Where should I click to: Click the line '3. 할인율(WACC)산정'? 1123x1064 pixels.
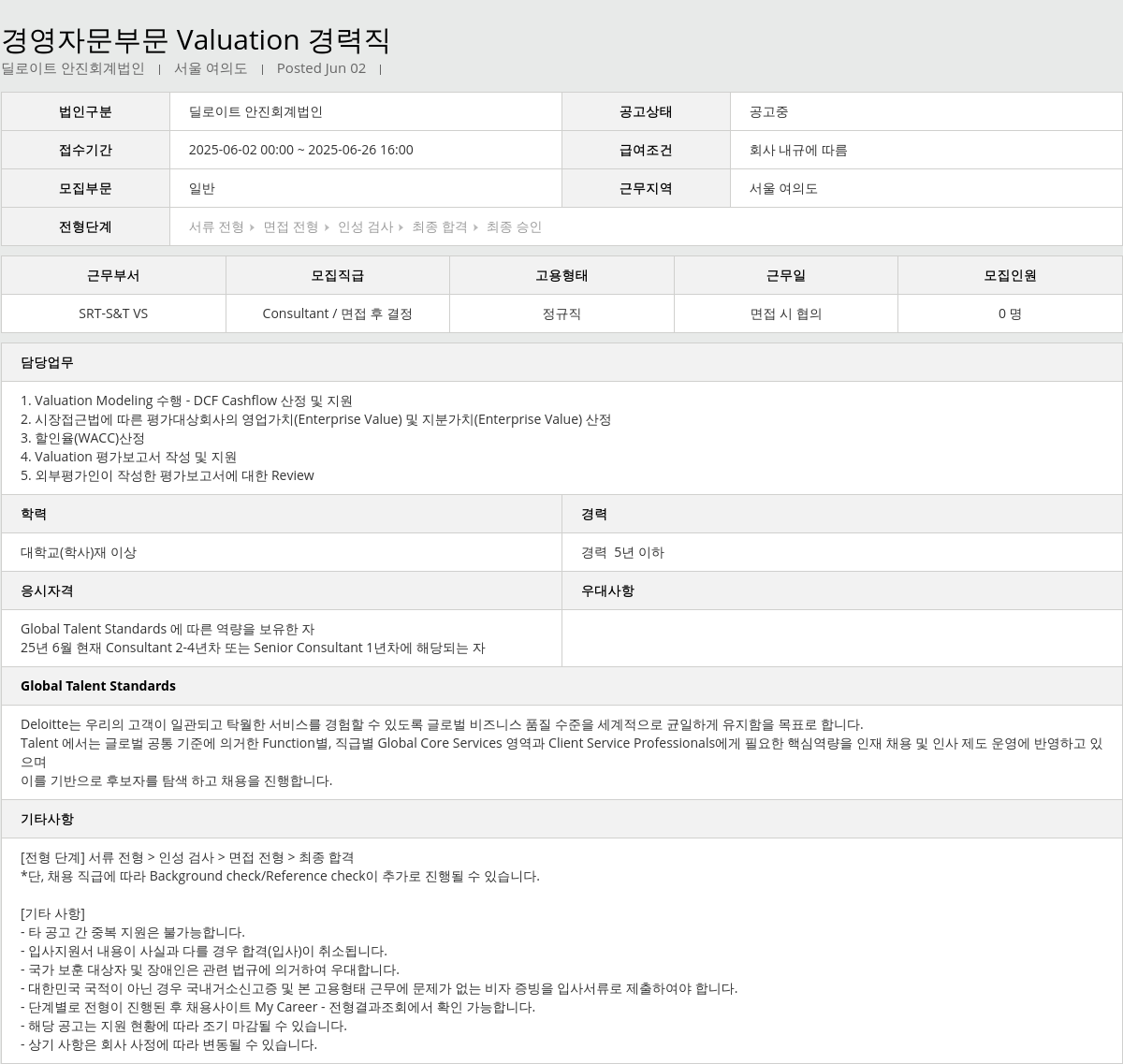(x=82, y=438)
